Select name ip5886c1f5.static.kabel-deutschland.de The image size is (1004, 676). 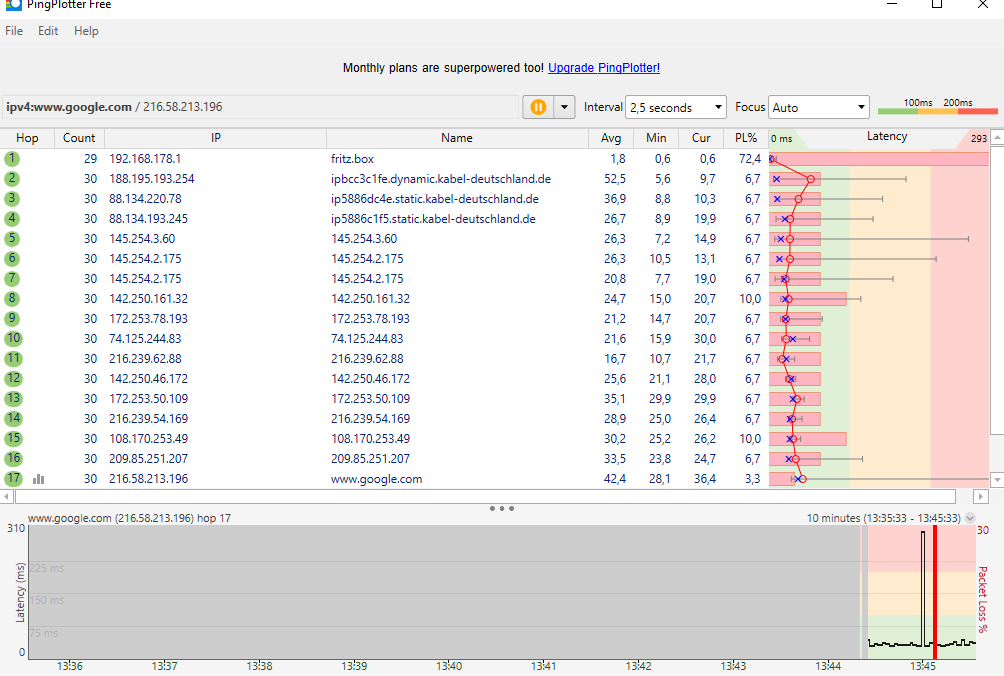[x=433, y=219]
